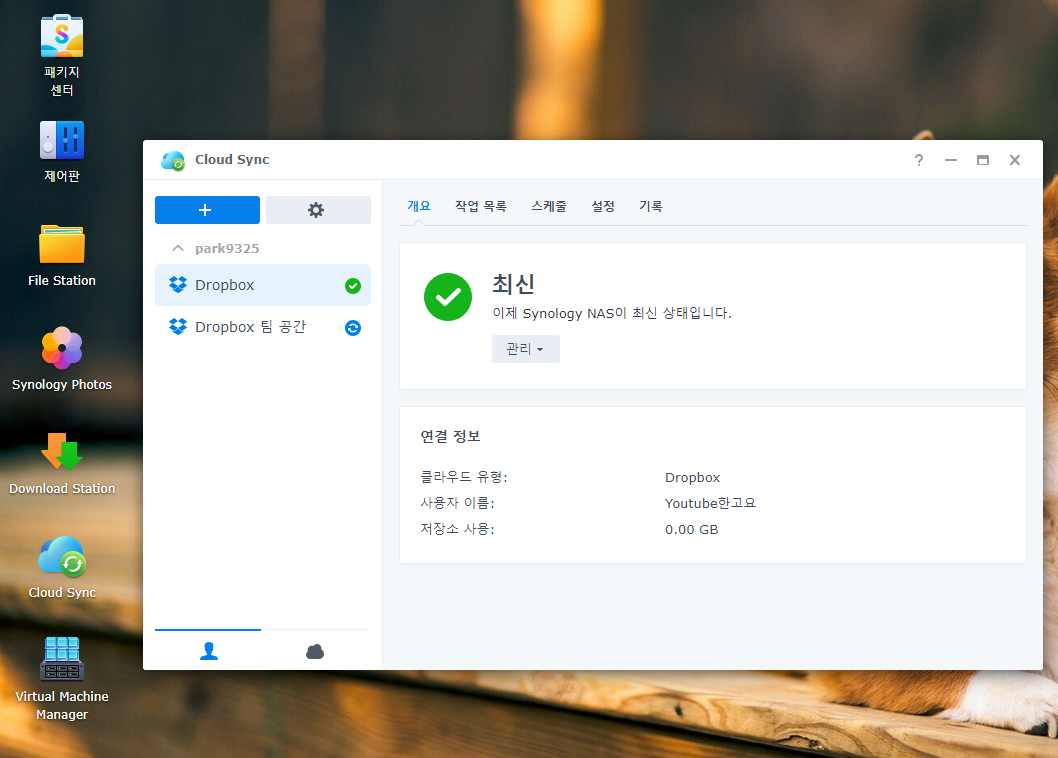Switch to user view at sidebar bottom
Screen dimensions: 1058x758
pyautogui.click(x=209, y=652)
